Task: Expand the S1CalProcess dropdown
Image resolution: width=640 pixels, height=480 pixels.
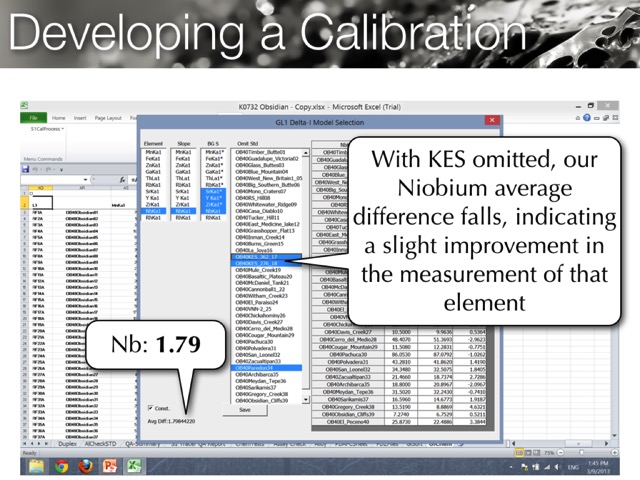Action: click(x=64, y=129)
